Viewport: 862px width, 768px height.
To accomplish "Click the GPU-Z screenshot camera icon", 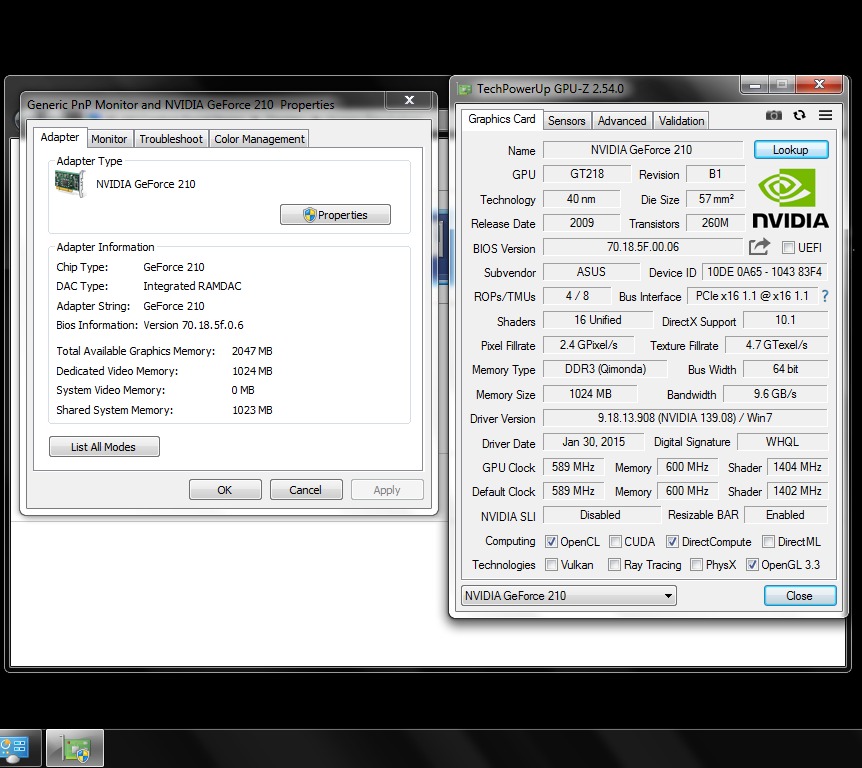I will [x=773, y=116].
